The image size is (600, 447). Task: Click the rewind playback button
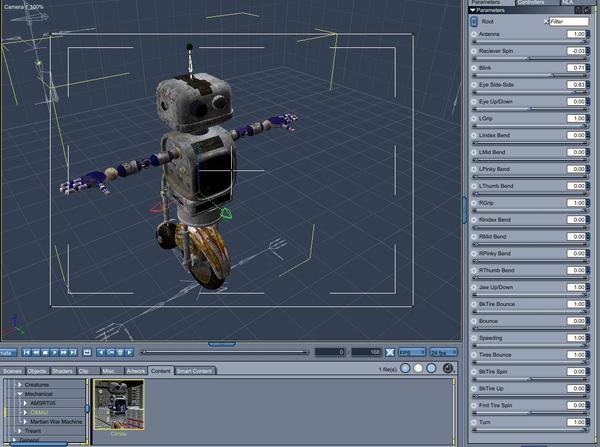[36, 352]
